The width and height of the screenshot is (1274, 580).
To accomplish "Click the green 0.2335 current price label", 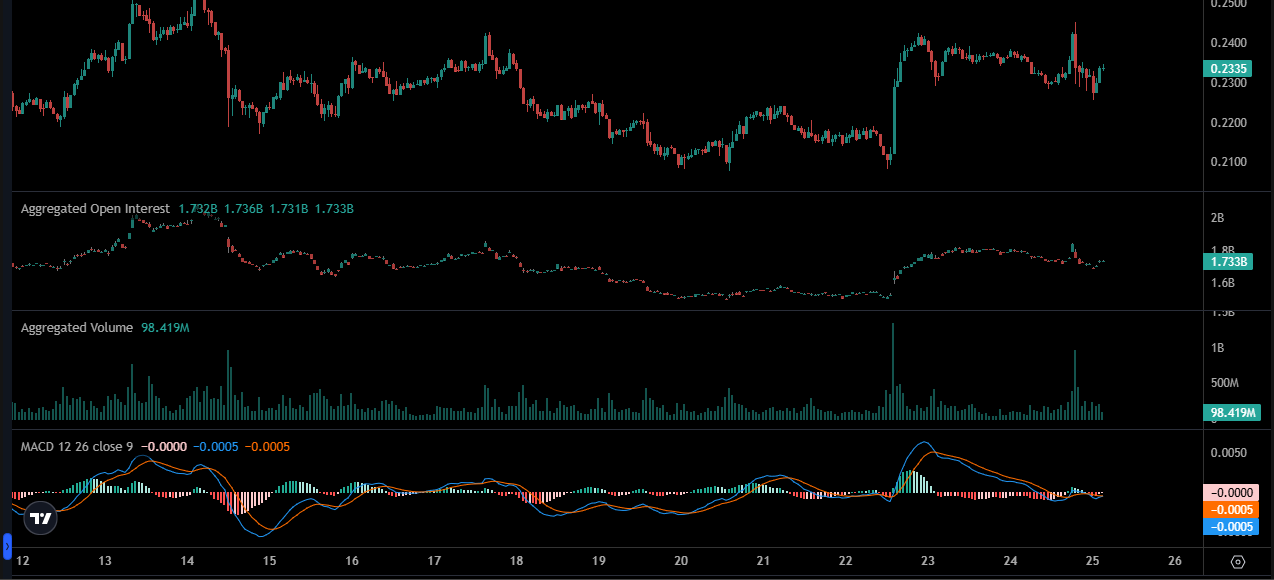I will coord(1227,69).
